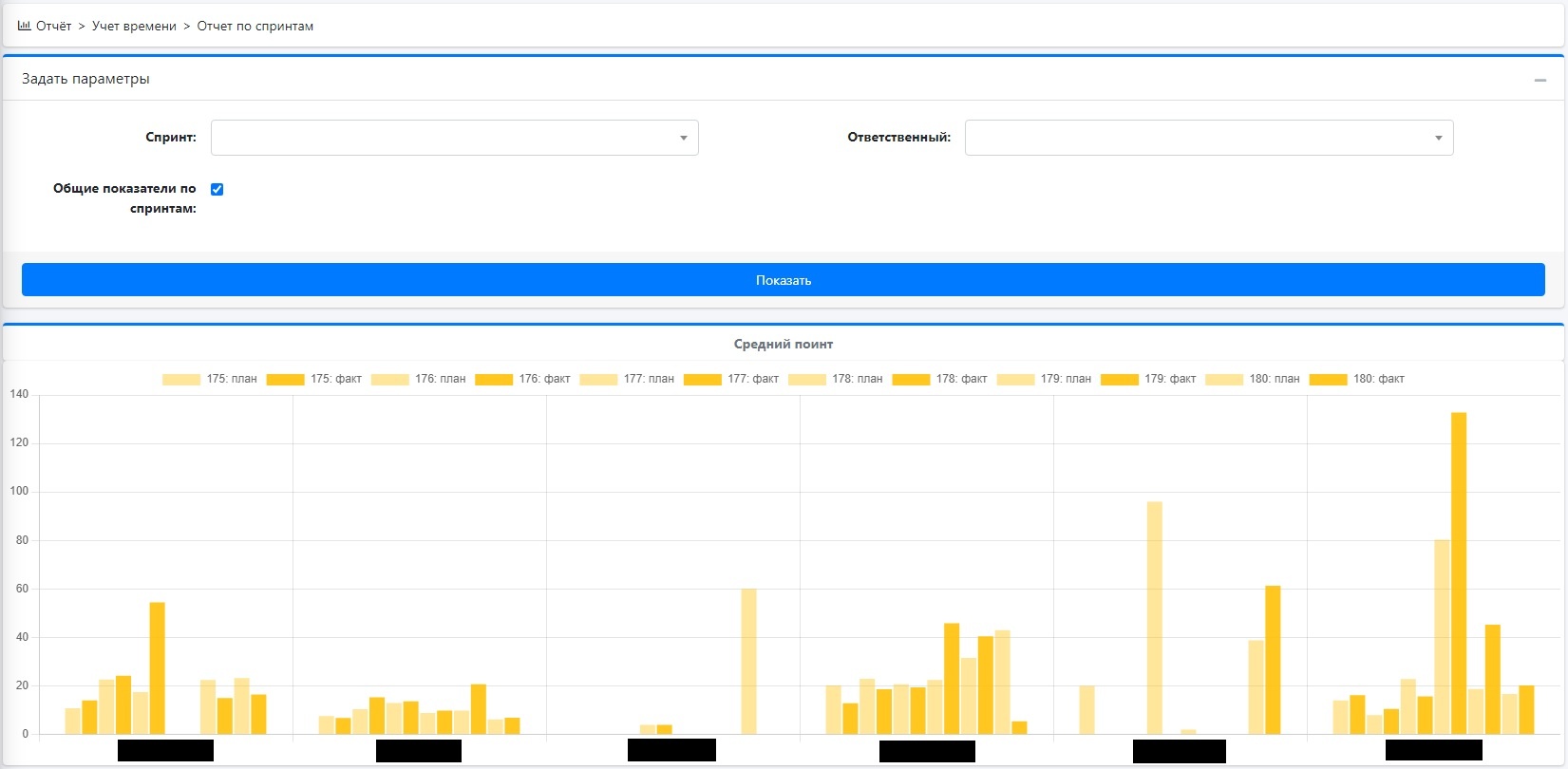Uncheck Общие показатели по спринтам checkbox
Screen dimensions: 1568x769
coord(217,189)
